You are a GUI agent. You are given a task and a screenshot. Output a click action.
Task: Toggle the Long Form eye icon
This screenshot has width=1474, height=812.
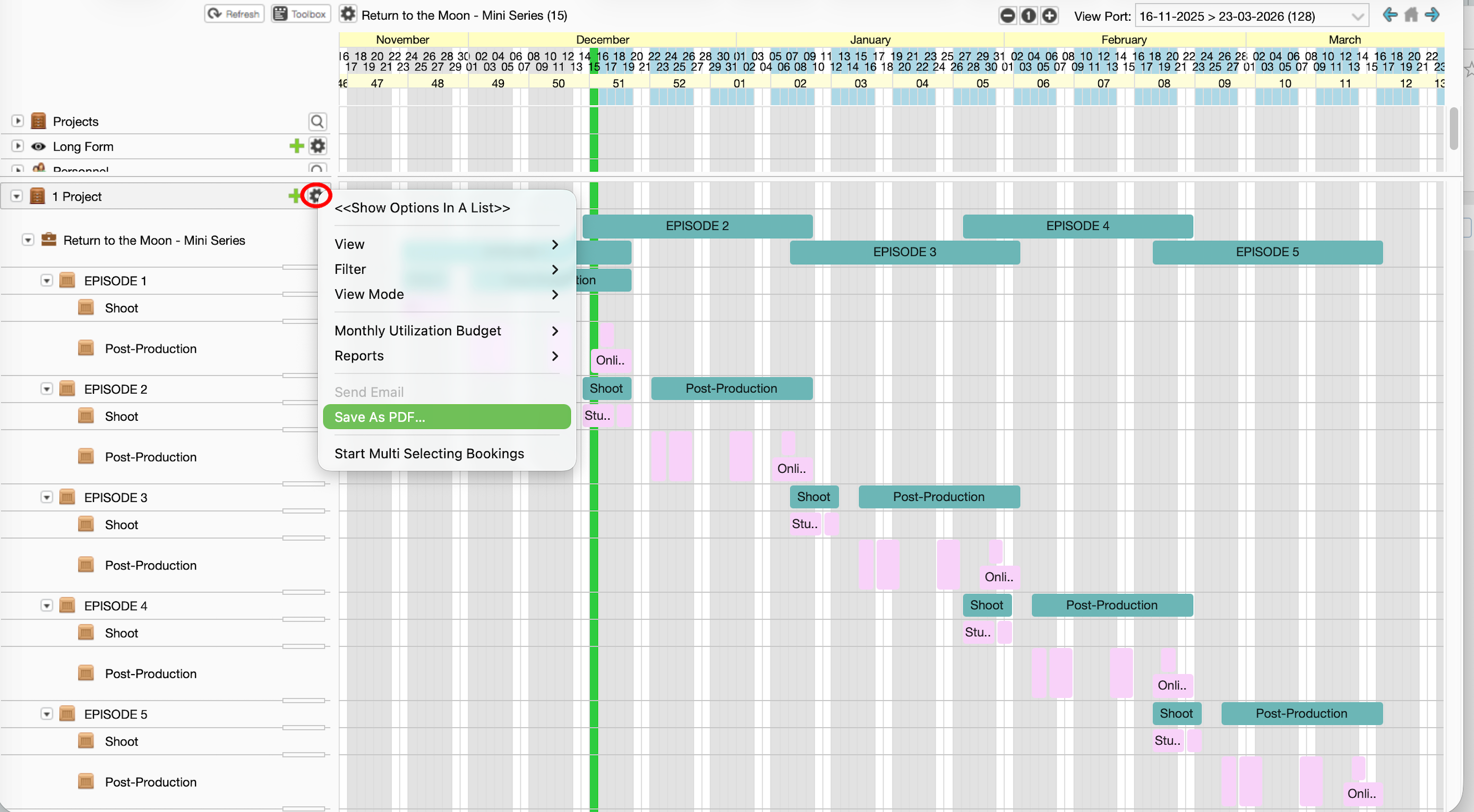point(38,146)
